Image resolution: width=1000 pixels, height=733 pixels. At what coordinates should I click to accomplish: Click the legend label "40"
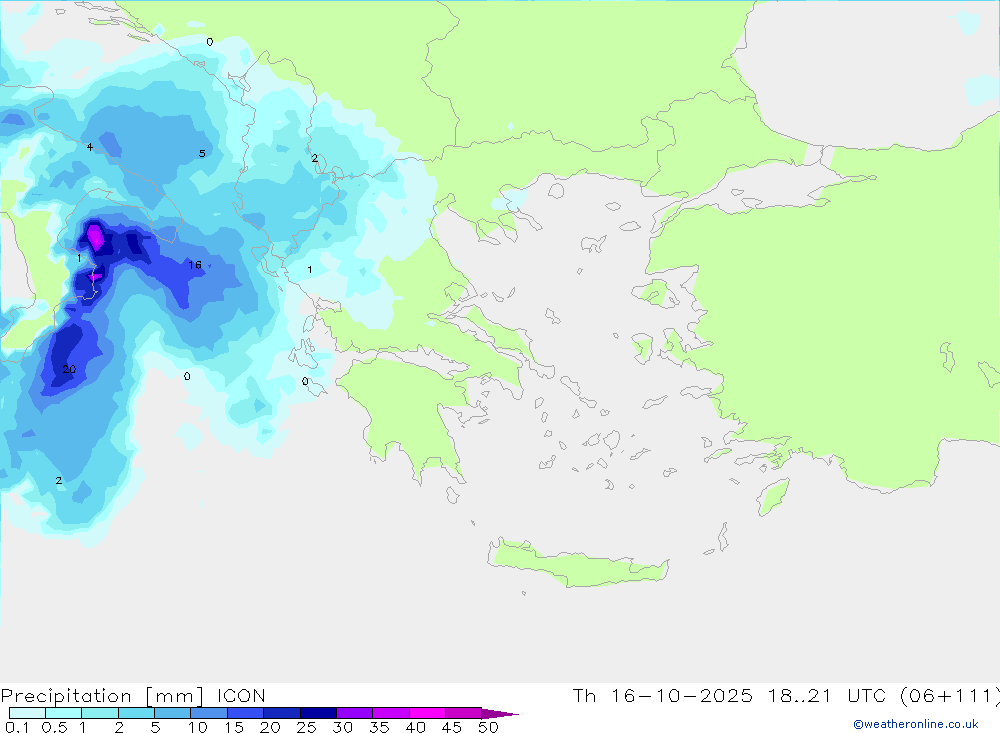(416, 727)
